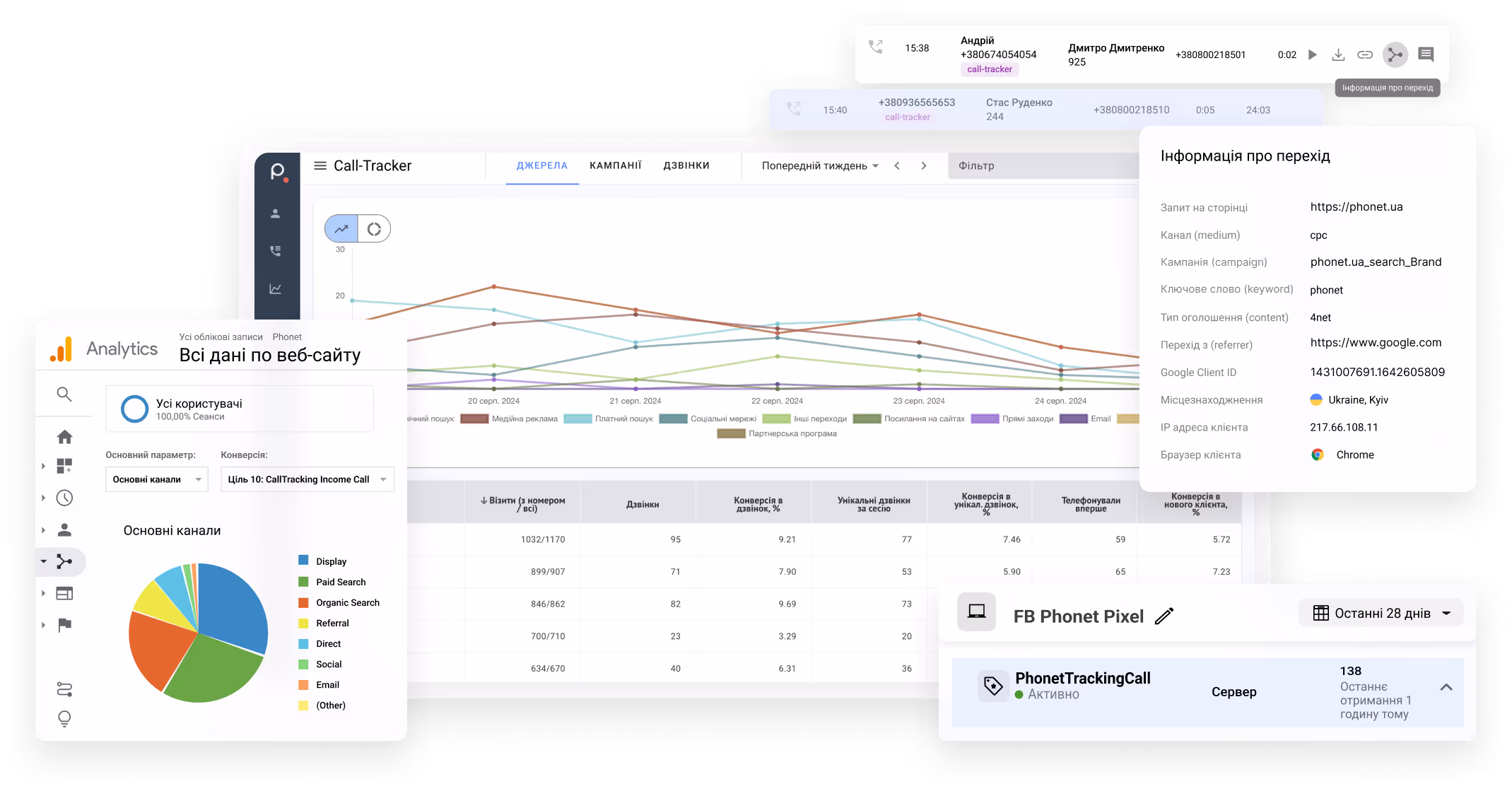Expand the customization section arrow

(43, 466)
